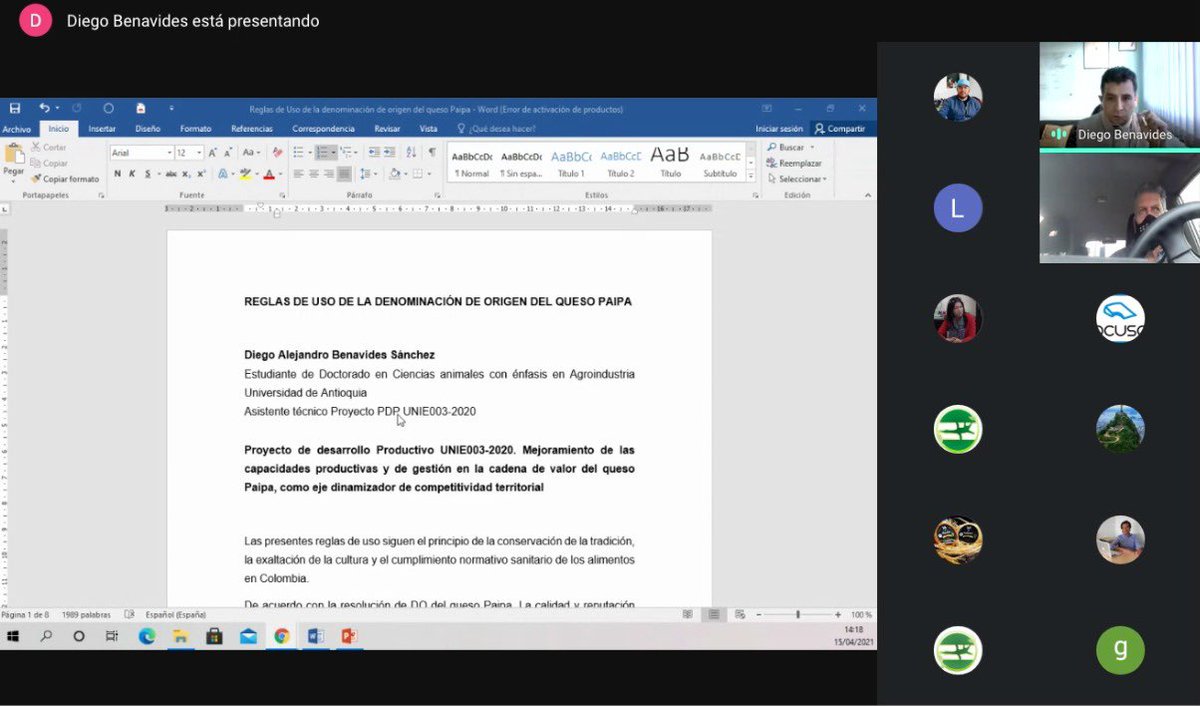
Task: Click the Pegar clipboard icon
Action: pos(14,153)
